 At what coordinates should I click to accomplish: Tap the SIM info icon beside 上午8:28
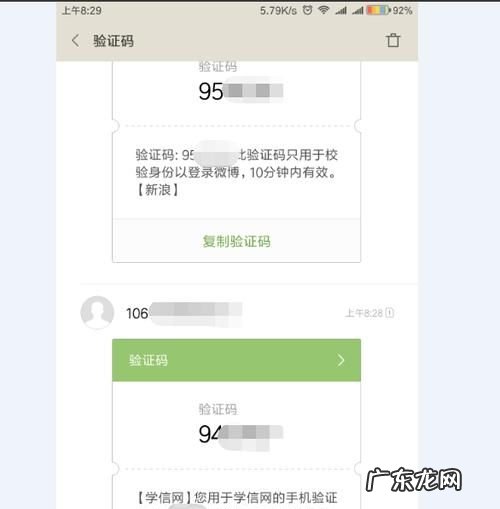tap(390, 313)
